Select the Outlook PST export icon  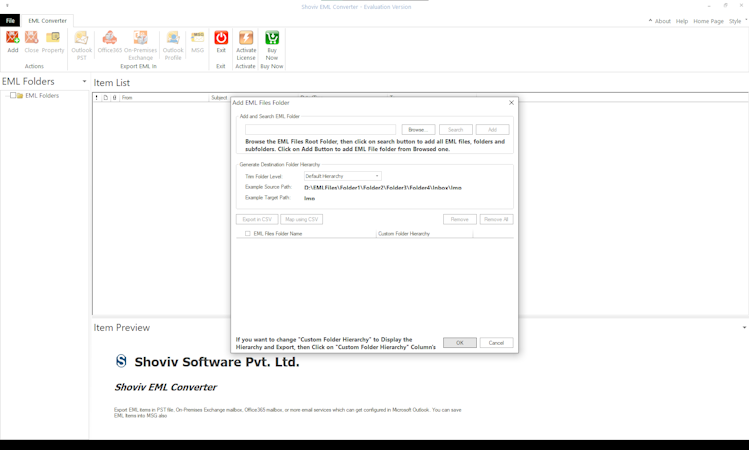click(82, 37)
